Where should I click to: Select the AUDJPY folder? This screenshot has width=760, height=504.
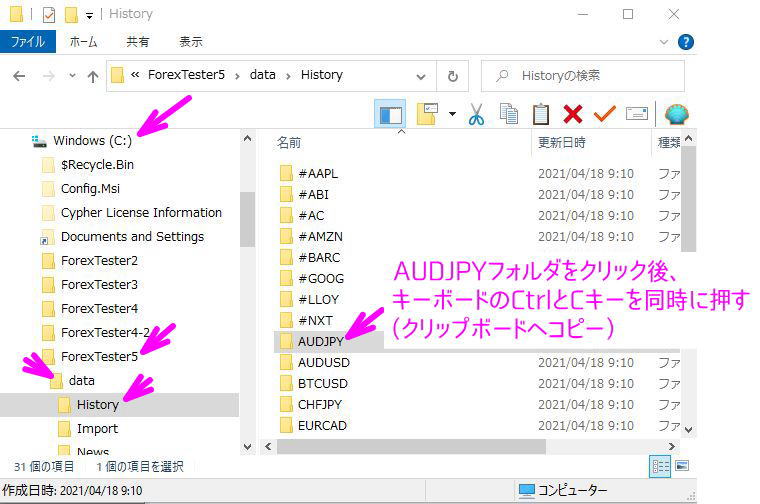point(320,342)
